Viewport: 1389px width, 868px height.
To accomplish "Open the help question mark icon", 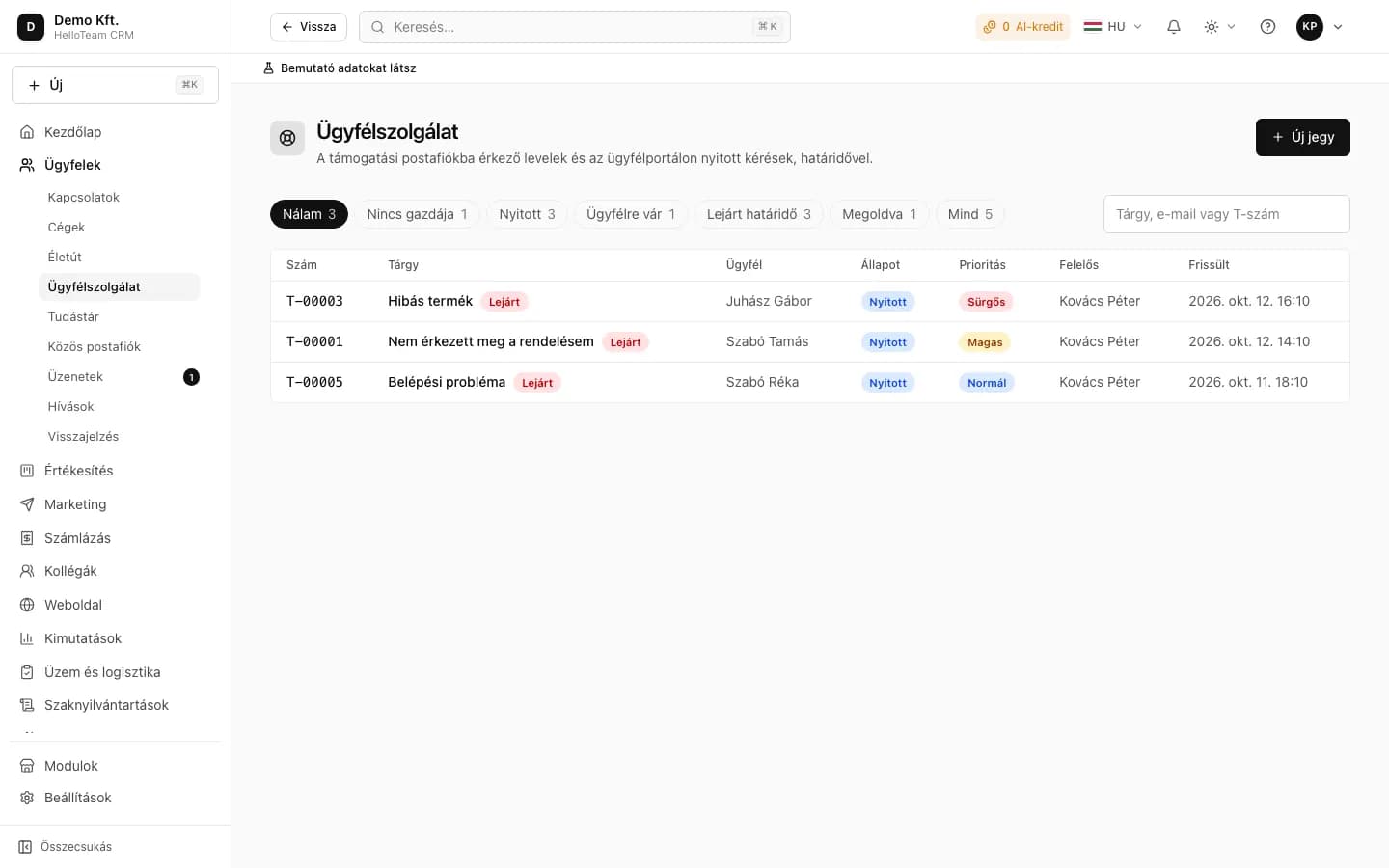I will [1268, 27].
